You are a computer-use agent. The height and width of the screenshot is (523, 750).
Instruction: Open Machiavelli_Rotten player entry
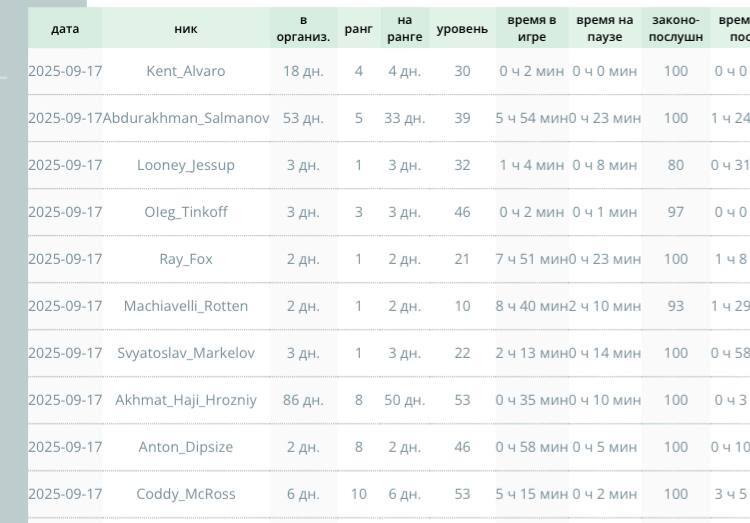point(186,306)
